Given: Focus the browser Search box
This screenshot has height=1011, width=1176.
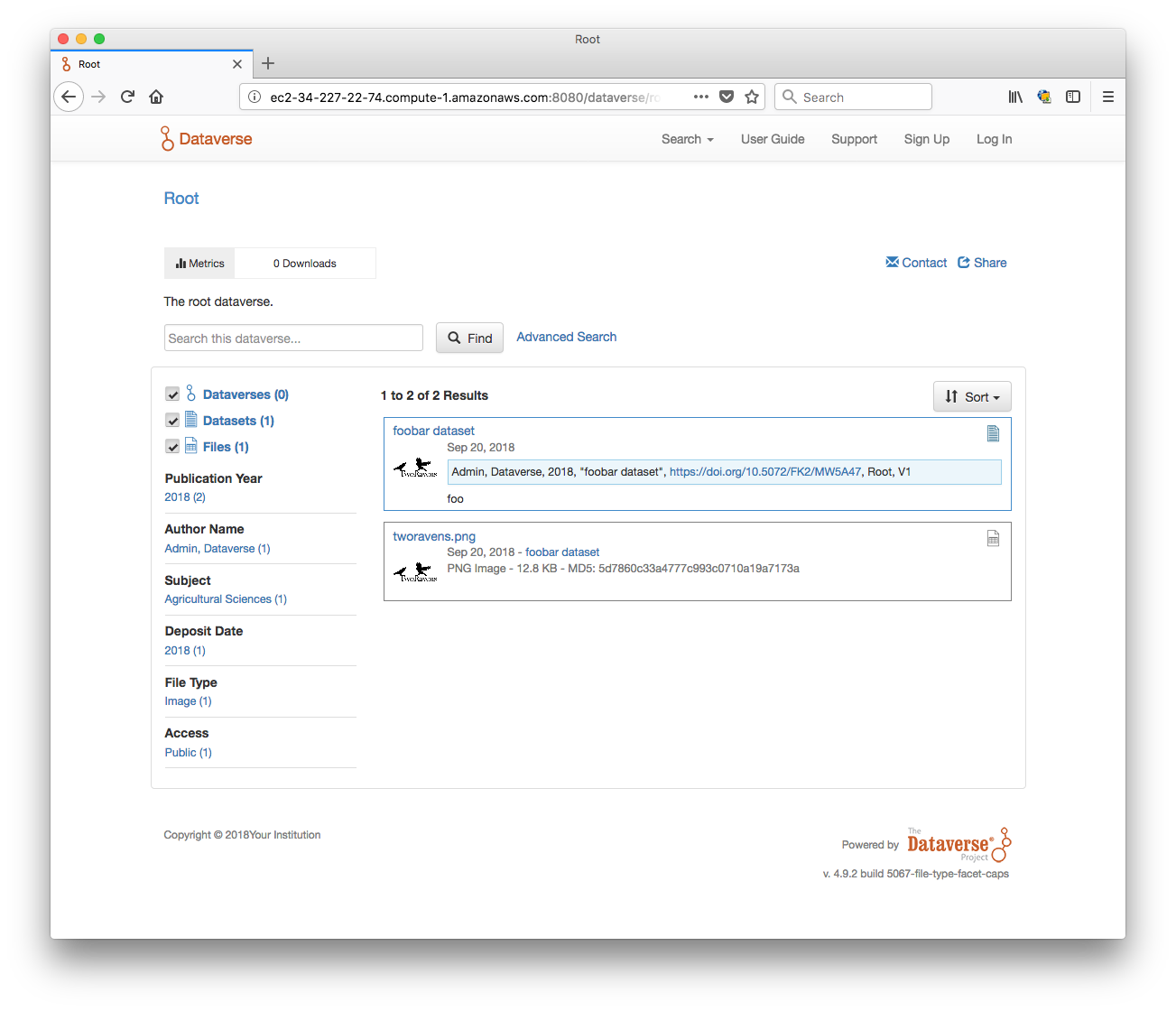Looking at the screenshot, I should [x=853, y=97].
